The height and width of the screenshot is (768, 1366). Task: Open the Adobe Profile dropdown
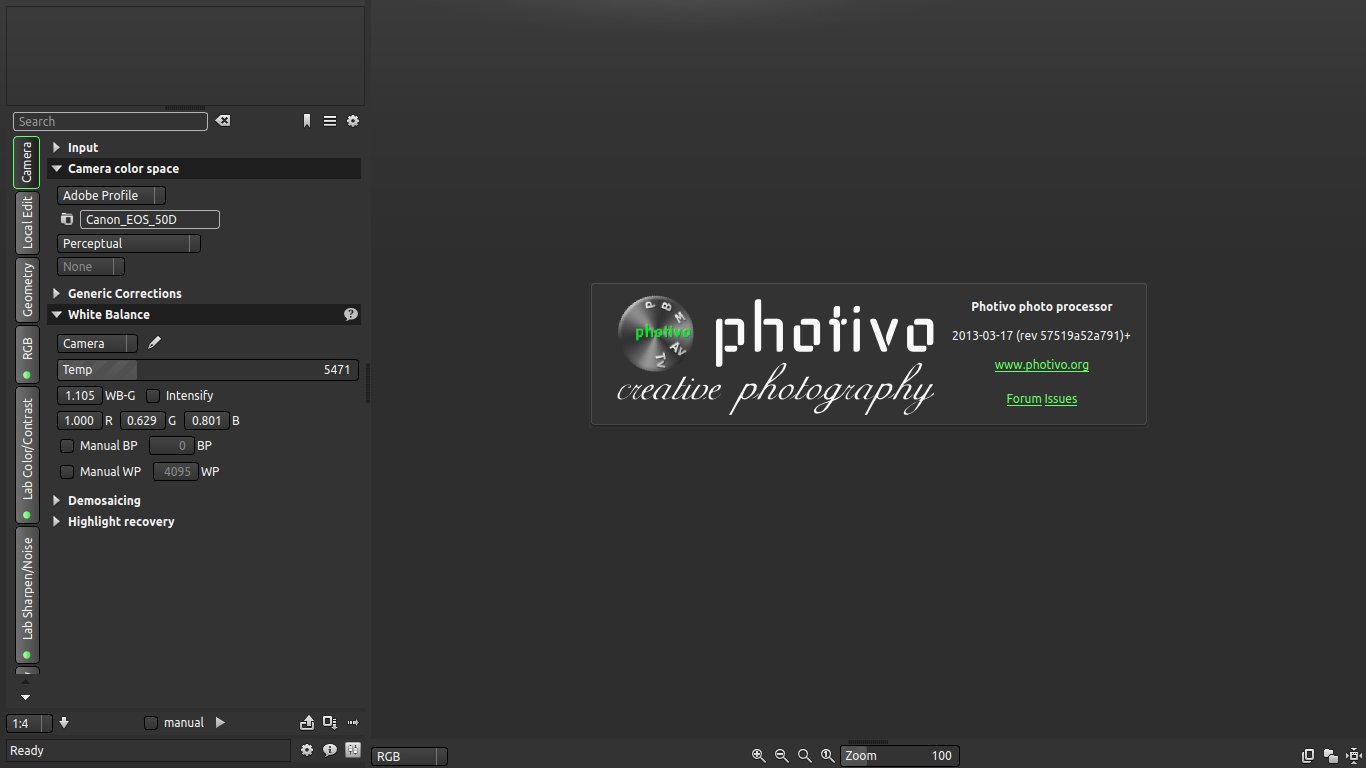click(x=111, y=196)
